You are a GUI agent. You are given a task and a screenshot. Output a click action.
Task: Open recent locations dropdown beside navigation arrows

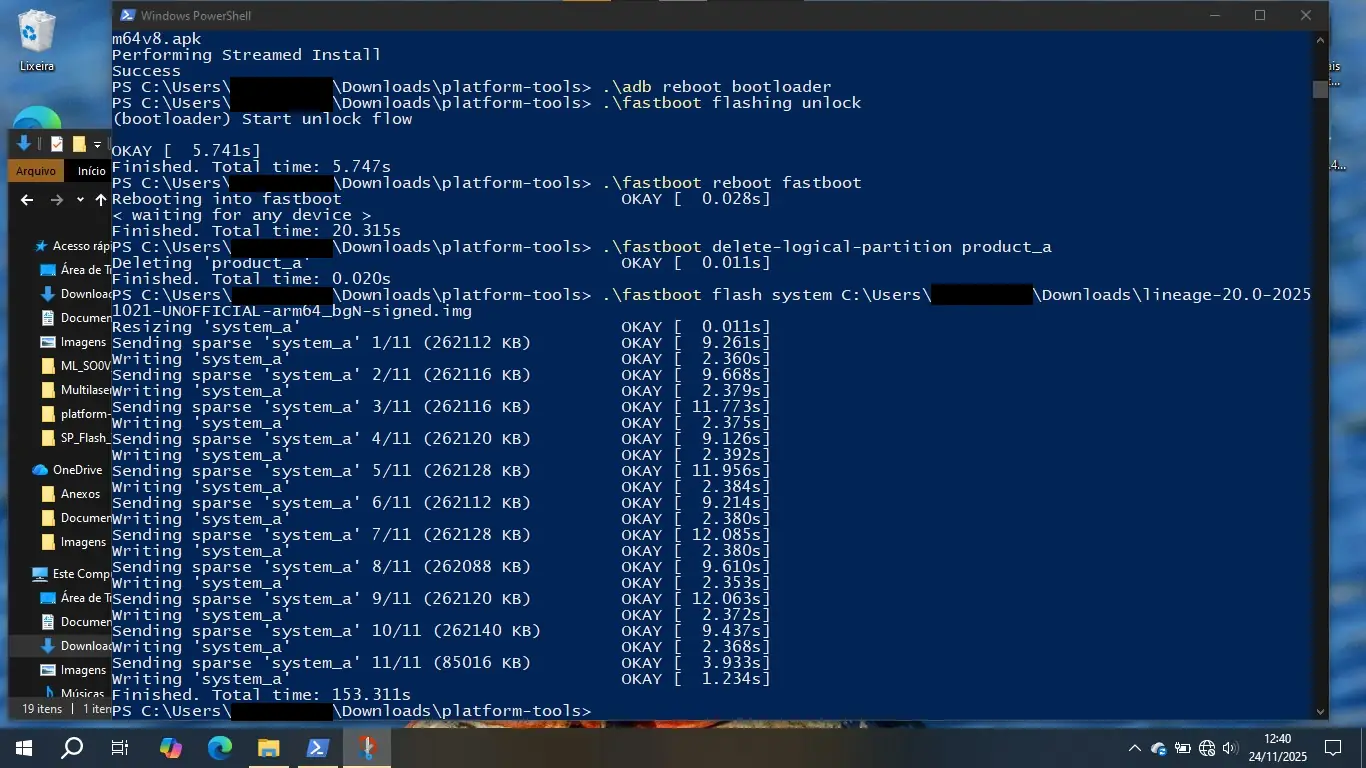(80, 200)
